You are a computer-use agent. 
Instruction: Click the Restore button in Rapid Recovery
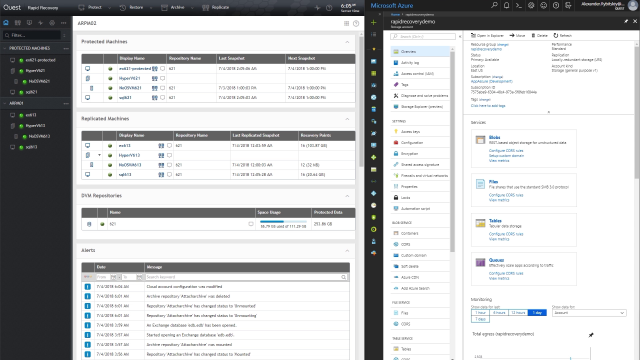132,8
